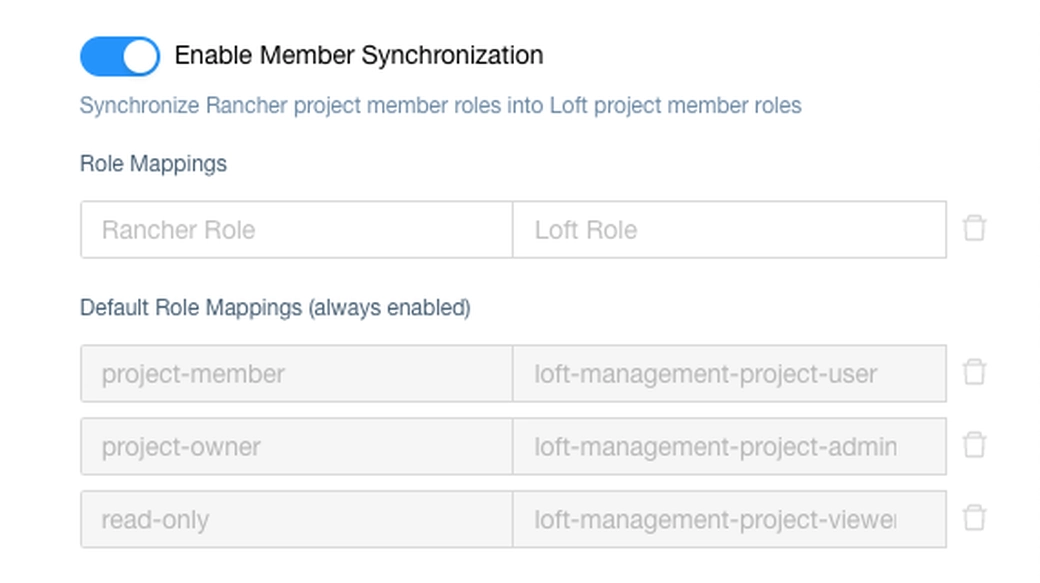1040x583 pixels.
Task: Click the loft-management-project-viewer field
Action: (x=729, y=520)
